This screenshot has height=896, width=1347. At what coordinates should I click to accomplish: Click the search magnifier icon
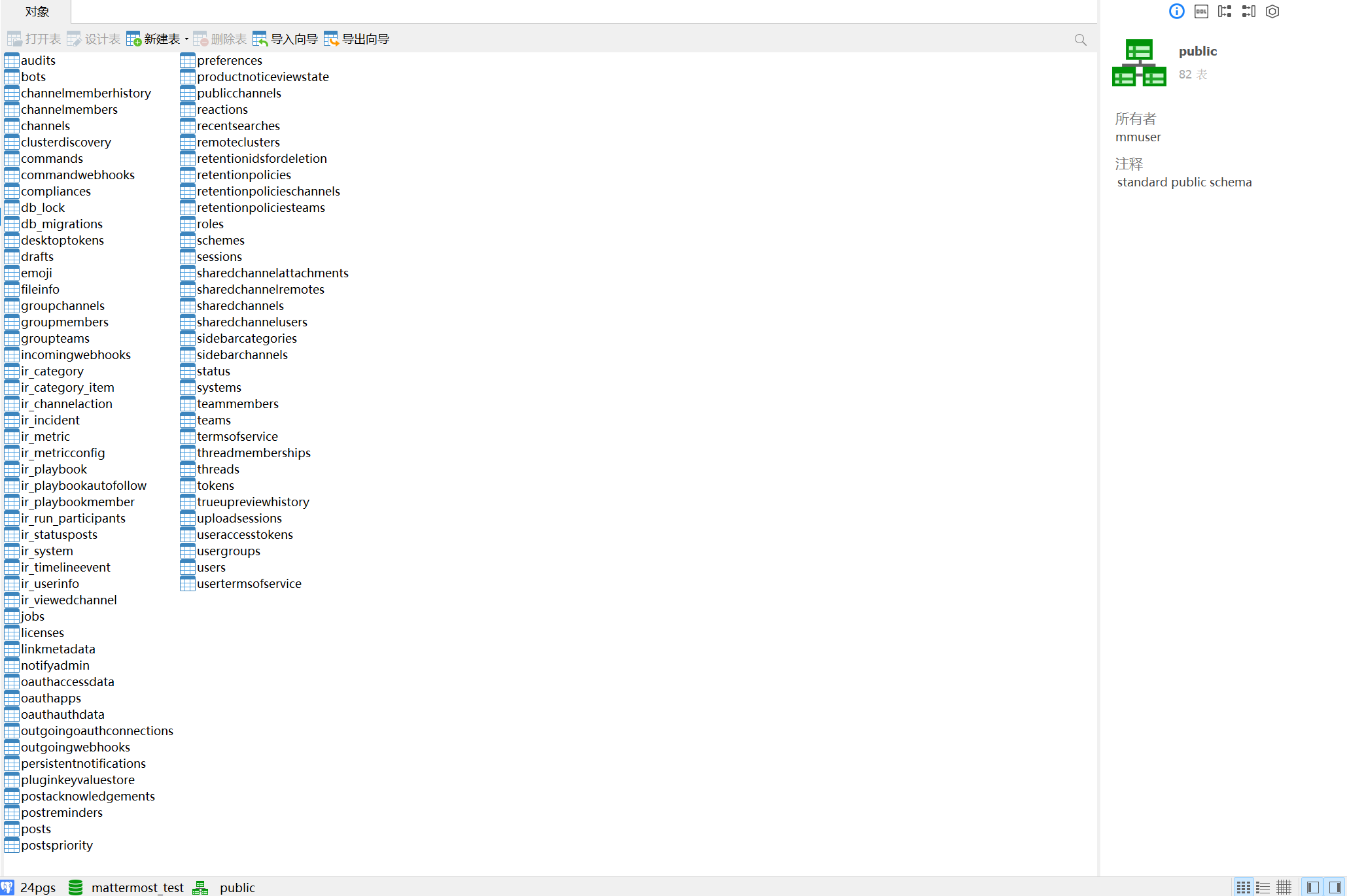pyautogui.click(x=1080, y=40)
